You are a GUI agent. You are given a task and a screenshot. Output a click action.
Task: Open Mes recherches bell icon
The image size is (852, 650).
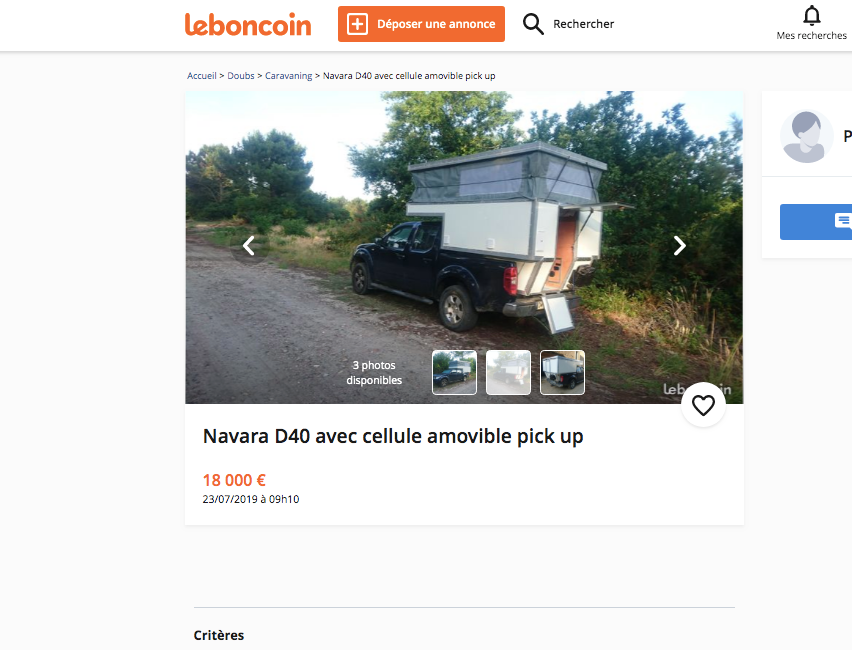(x=812, y=15)
